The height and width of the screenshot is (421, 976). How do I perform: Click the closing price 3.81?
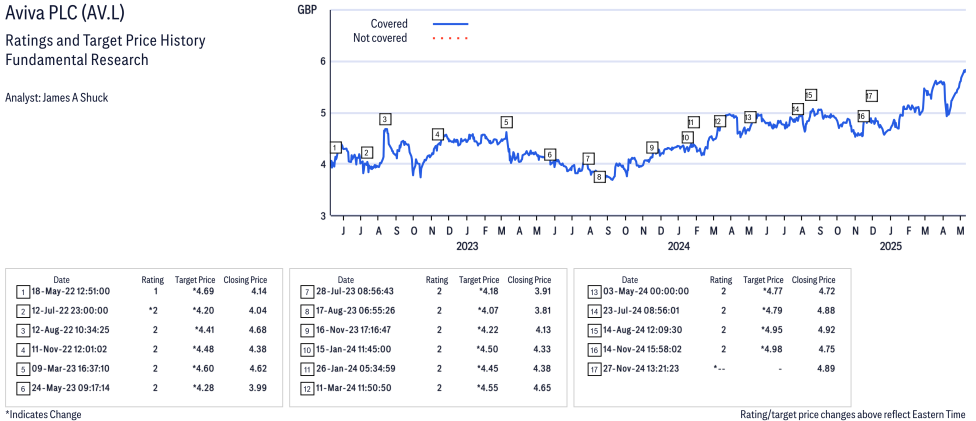(542, 310)
